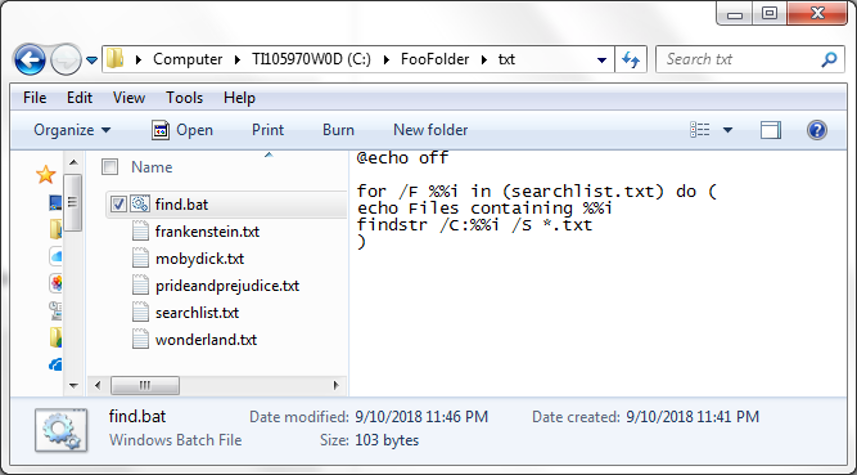857x475 pixels.
Task: Tick the select-all checkbox in header
Action: pyautogui.click(x=110, y=167)
